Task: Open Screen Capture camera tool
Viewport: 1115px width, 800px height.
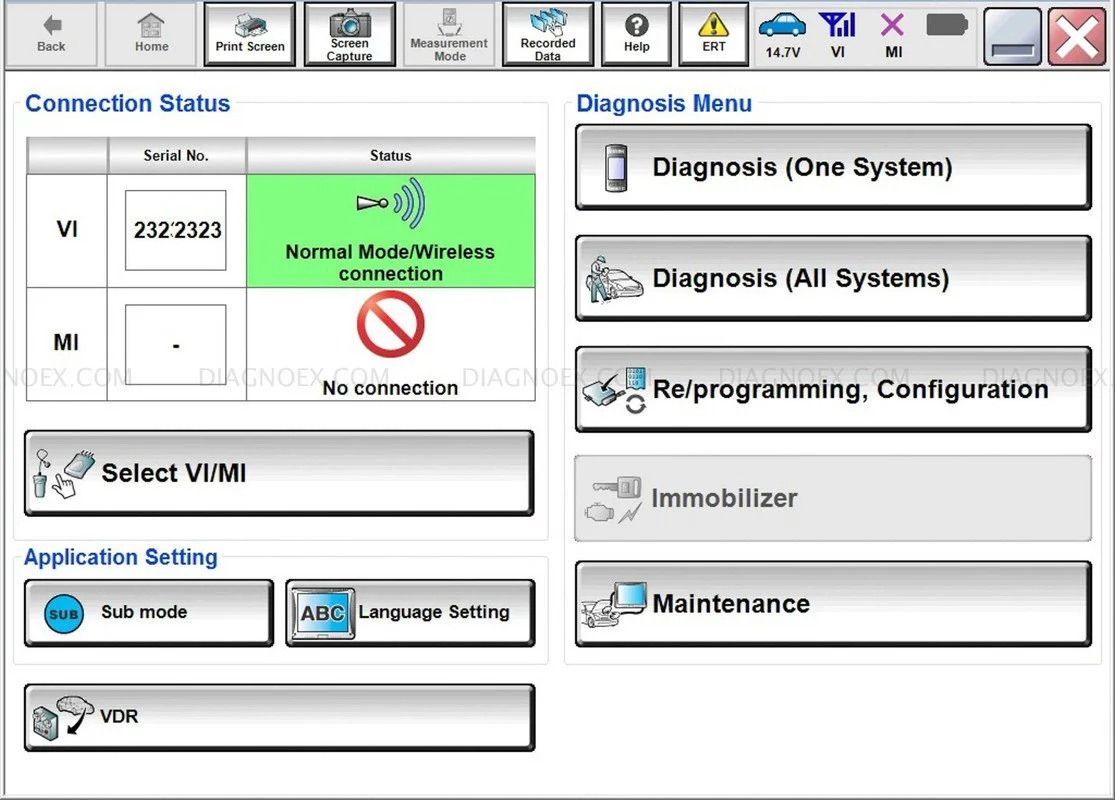Action: pos(349,34)
